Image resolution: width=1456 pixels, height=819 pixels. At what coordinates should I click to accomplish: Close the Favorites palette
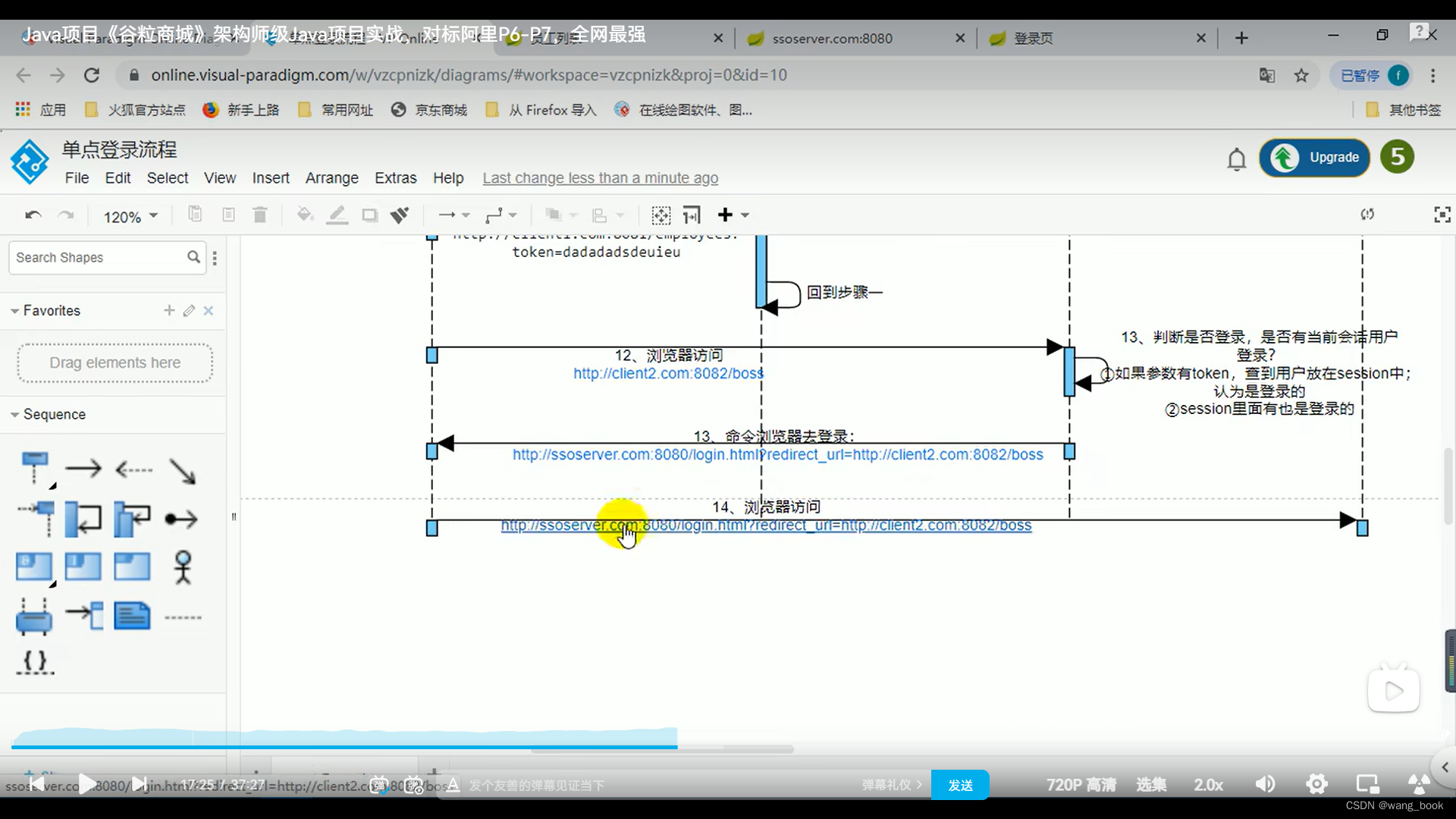(209, 310)
